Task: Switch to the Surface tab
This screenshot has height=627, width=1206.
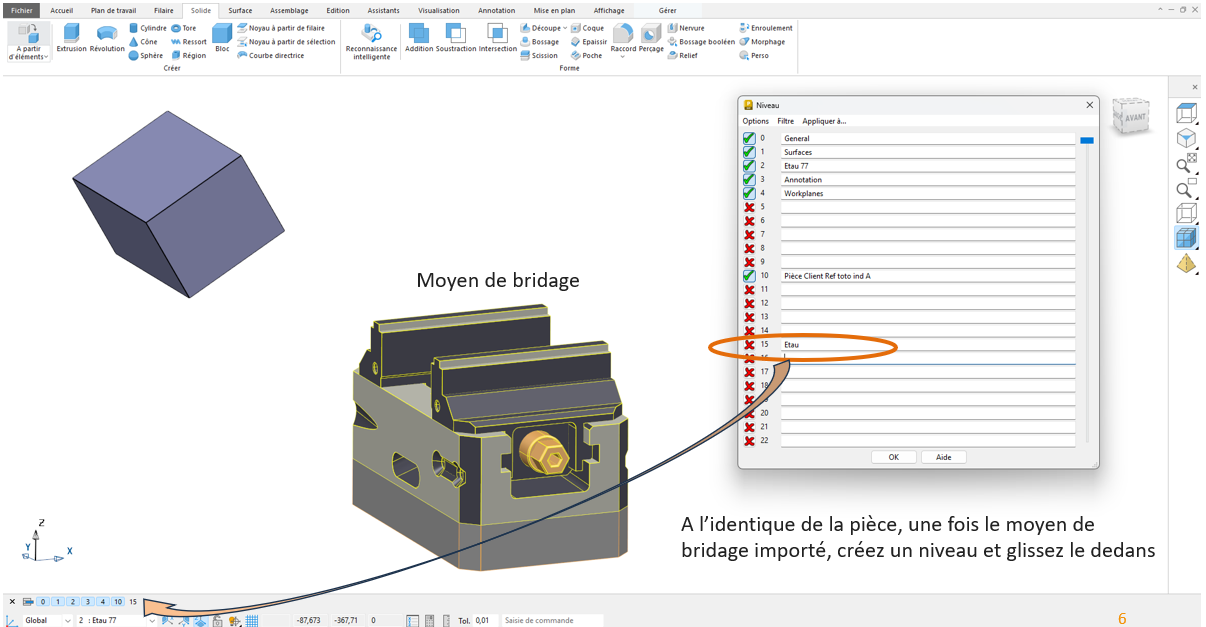Action: (x=240, y=10)
